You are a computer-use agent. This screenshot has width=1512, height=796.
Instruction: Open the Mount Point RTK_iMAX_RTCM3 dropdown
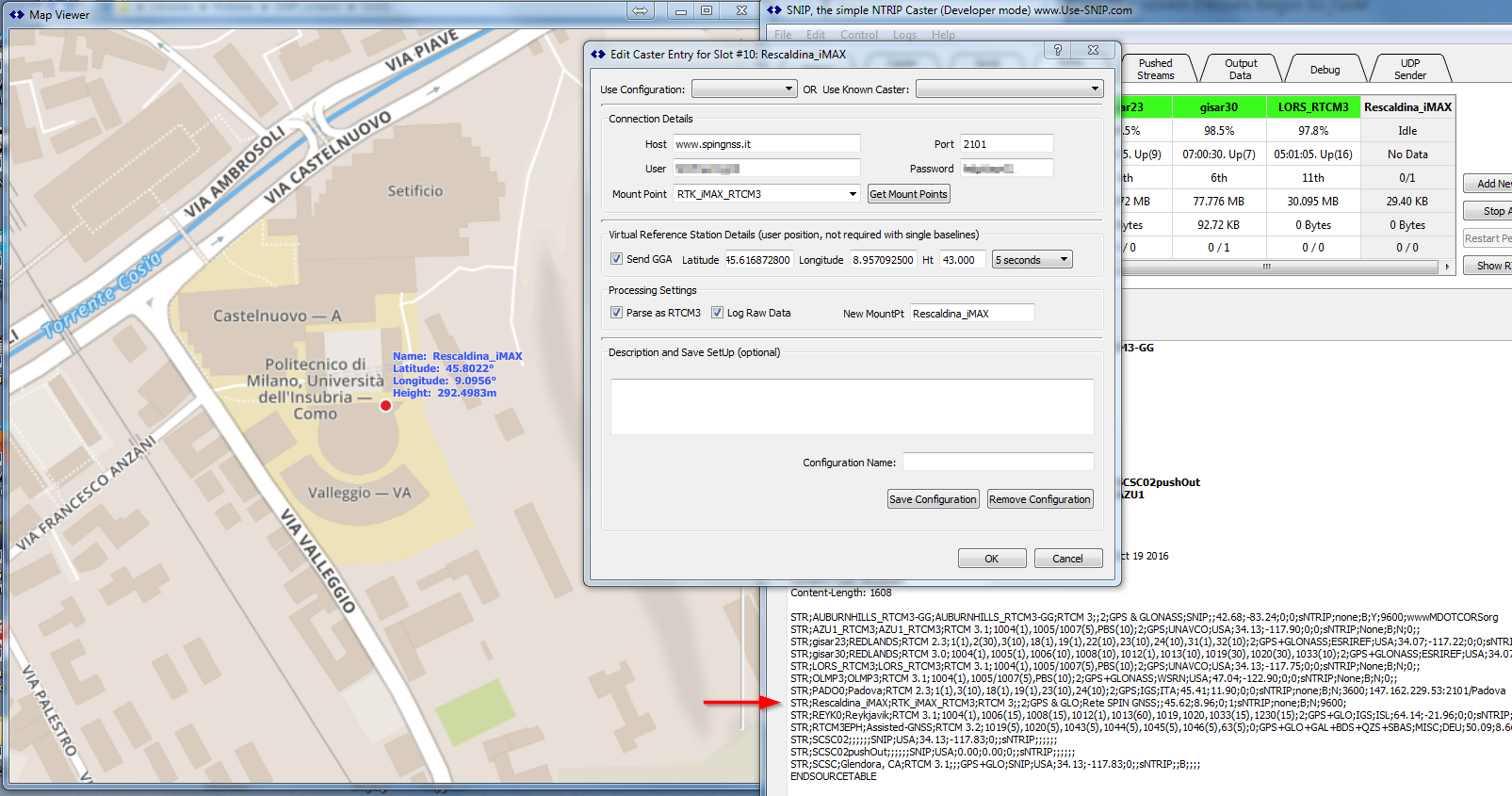[852, 194]
